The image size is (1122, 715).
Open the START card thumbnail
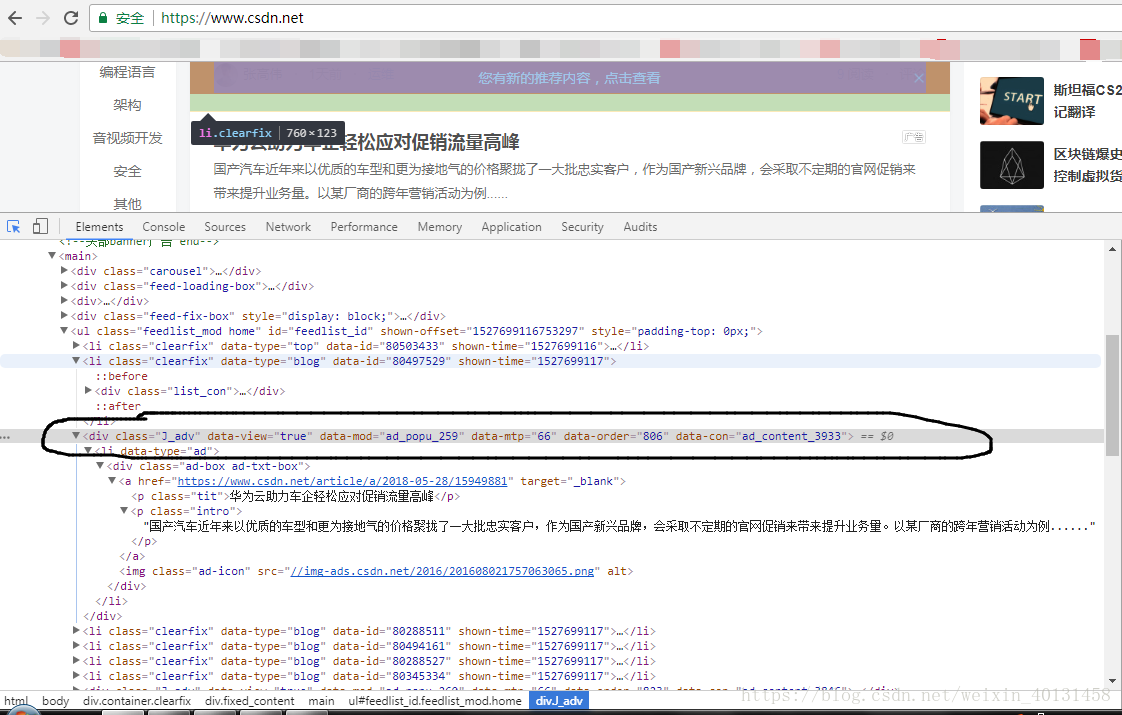(x=1012, y=101)
